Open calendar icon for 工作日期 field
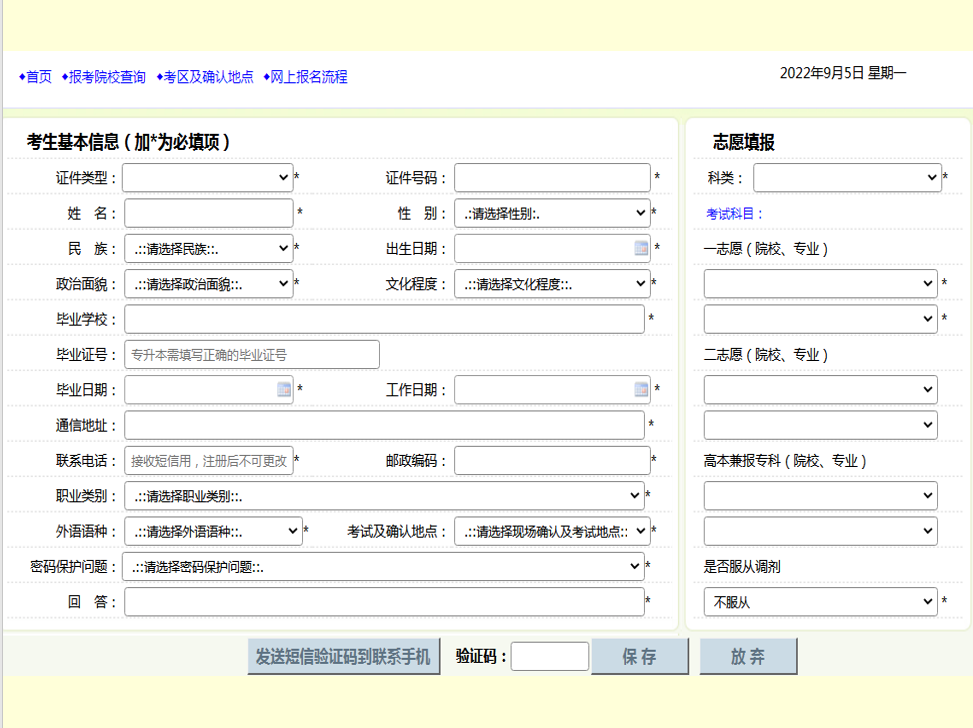Screen dimensions: 973x728 coord(641,390)
